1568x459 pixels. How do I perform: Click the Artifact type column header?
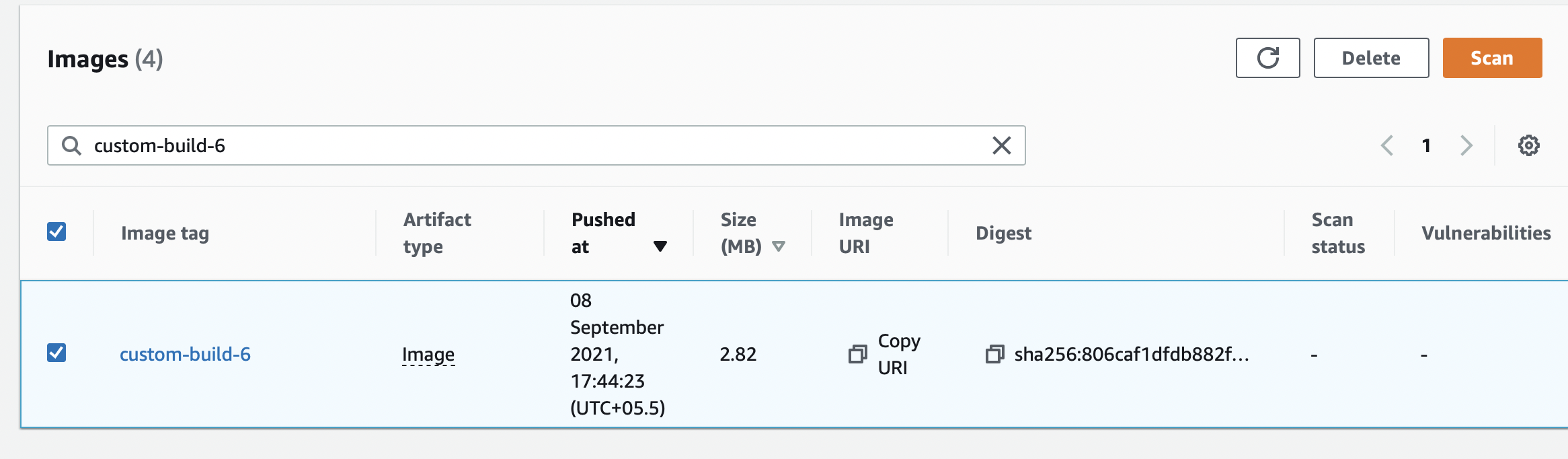(437, 233)
